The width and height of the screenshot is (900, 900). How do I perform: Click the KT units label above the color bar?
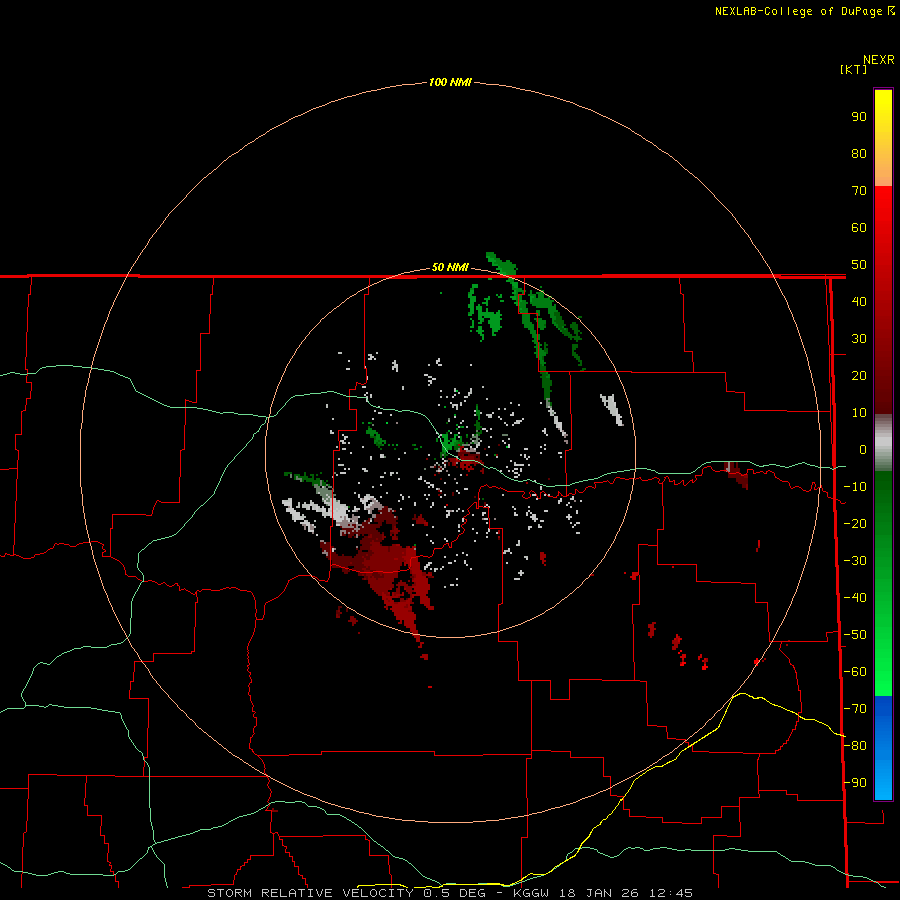click(x=854, y=69)
